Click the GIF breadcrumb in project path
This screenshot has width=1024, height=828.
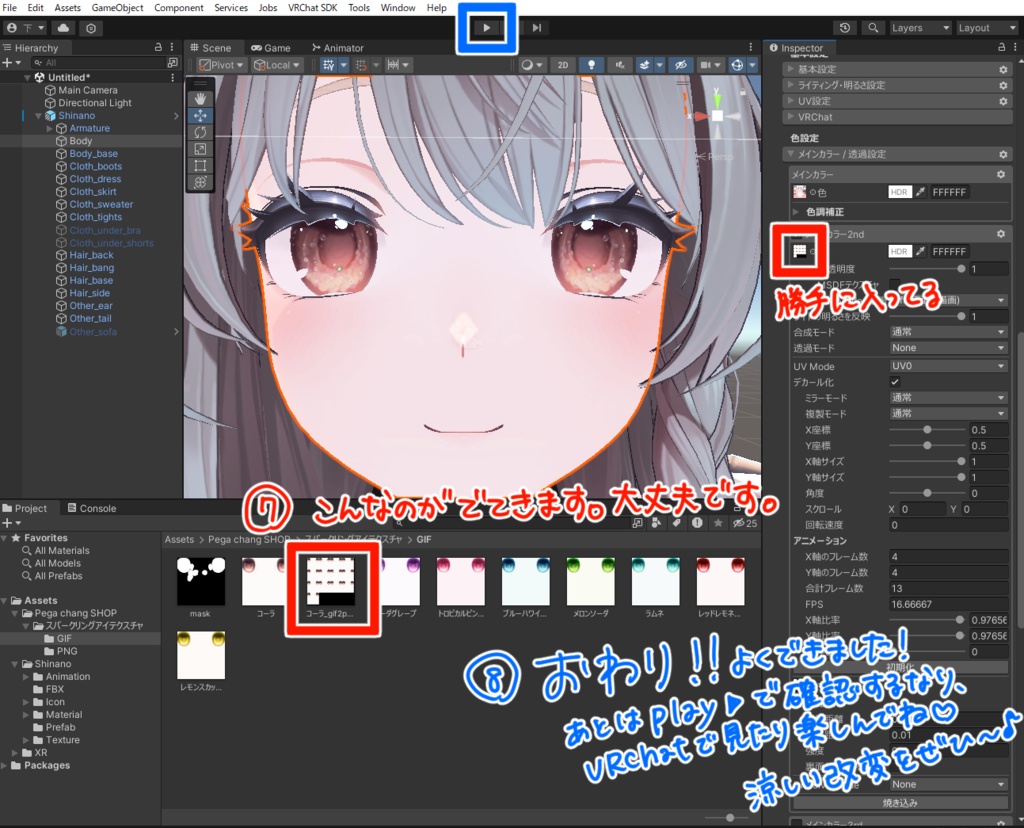(x=424, y=539)
